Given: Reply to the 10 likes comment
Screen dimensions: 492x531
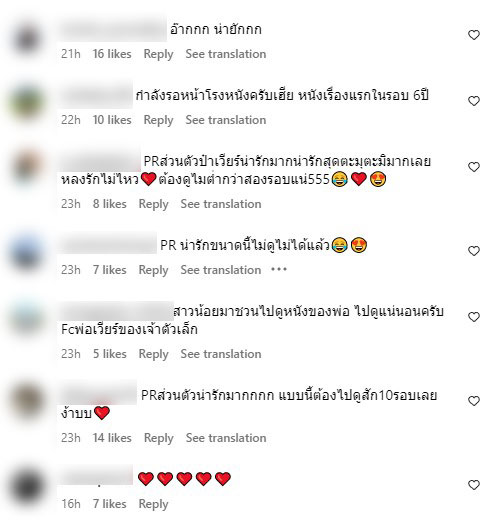Looking at the screenshot, I should click(x=158, y=120).
